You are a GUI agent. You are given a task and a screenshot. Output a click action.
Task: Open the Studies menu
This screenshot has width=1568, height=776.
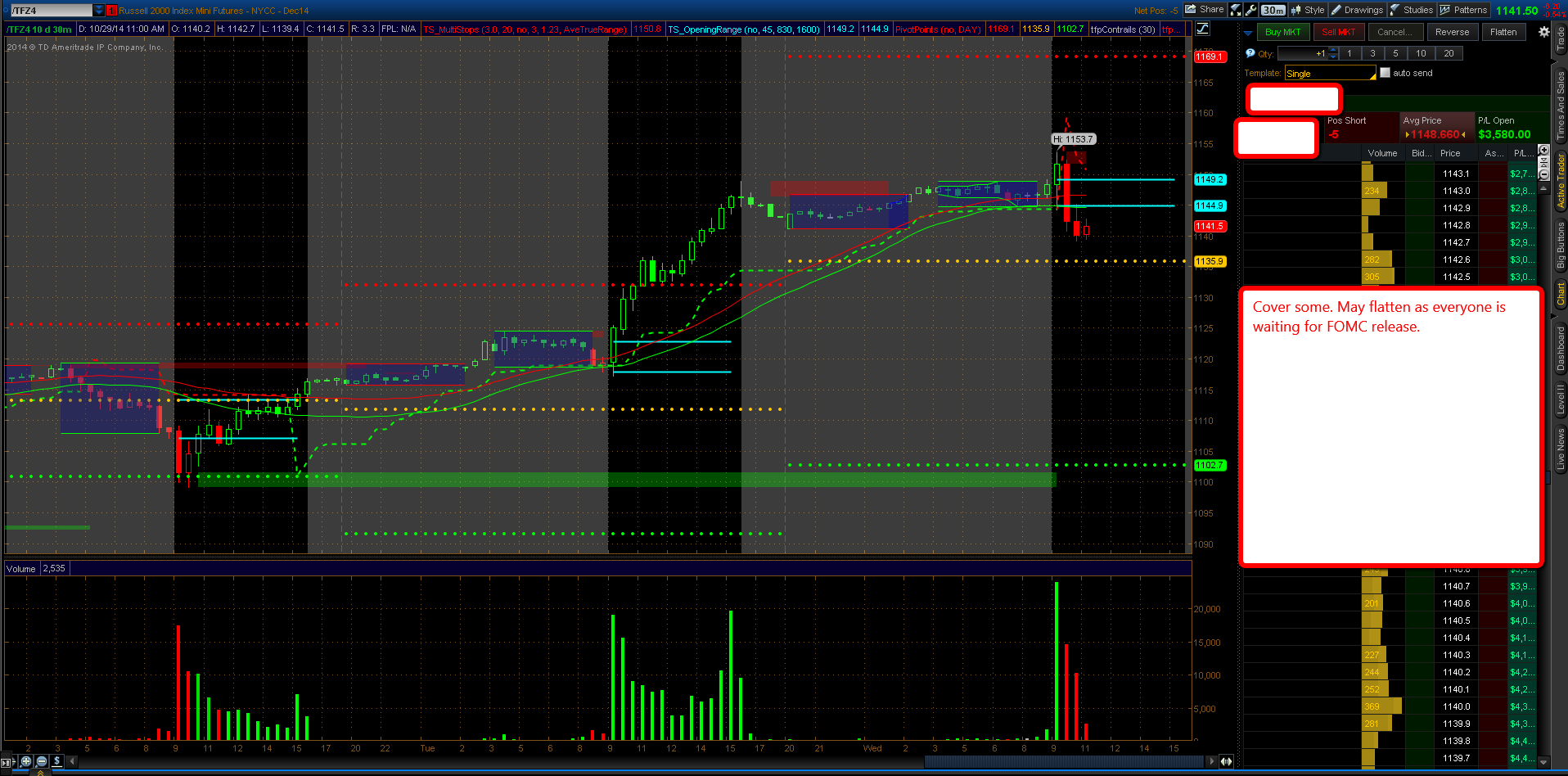point(1412,10)
